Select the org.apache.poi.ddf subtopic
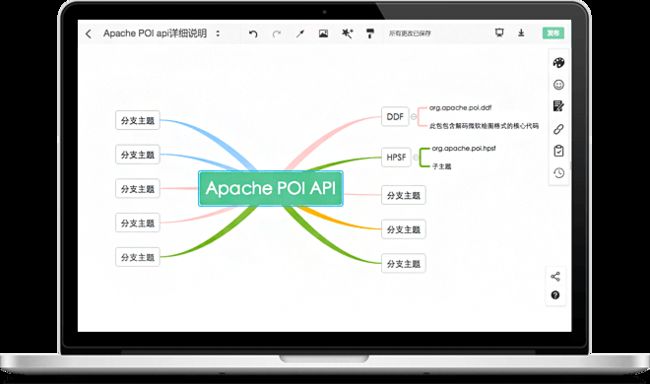The image size is (650, 384). pyautogui.click(x=460, y=108)
